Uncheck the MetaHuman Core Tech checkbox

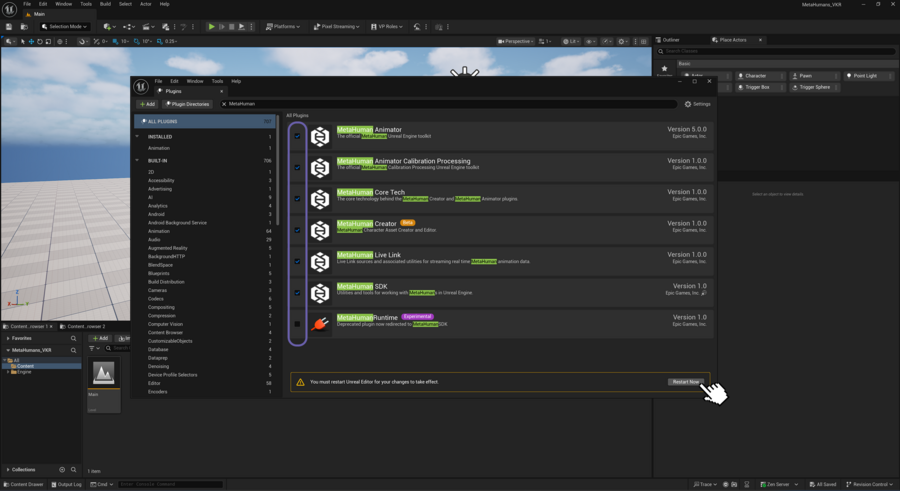point(297,199)
